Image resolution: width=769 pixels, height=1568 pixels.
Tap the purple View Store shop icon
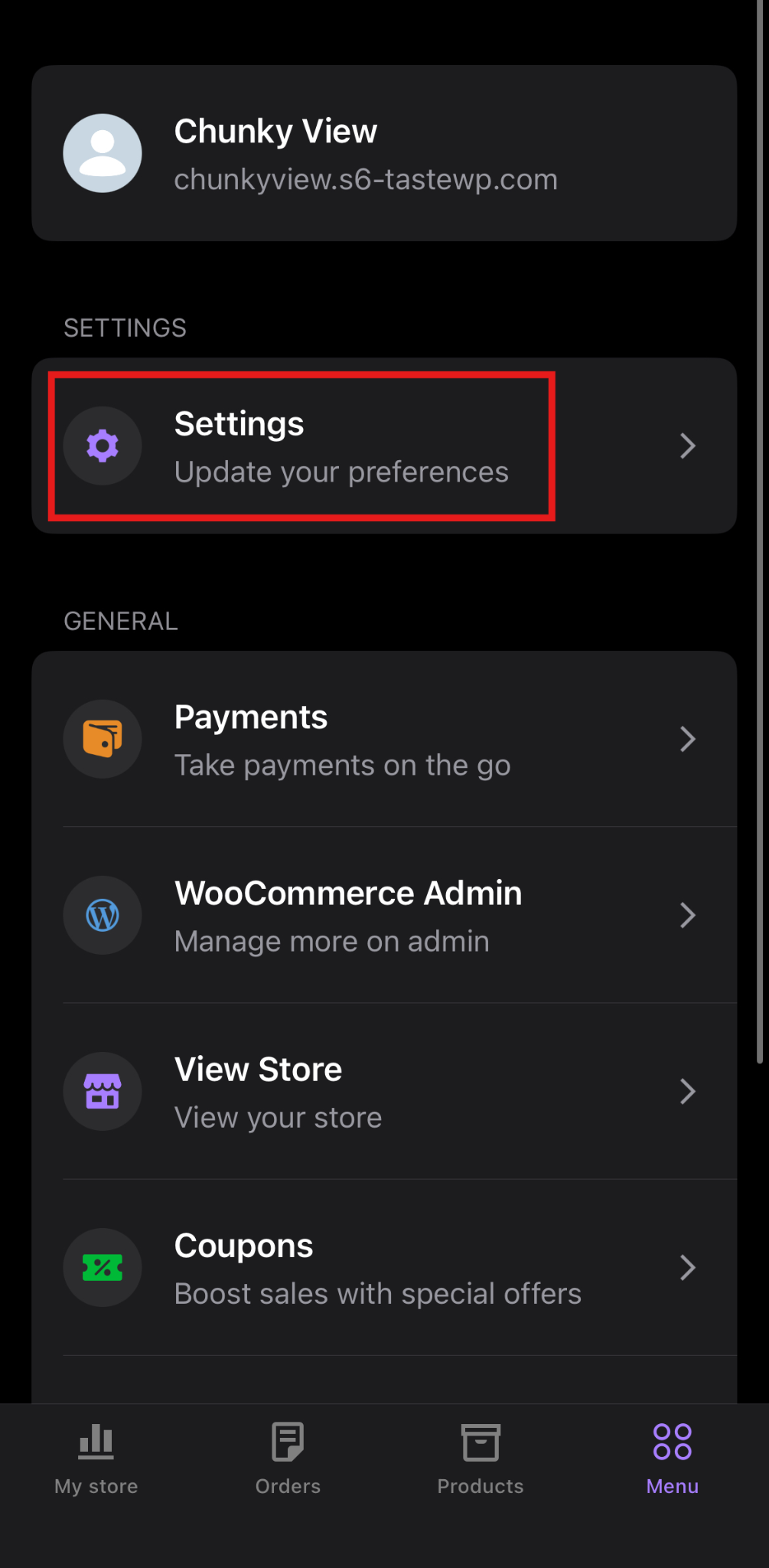tap(103, 1091)
